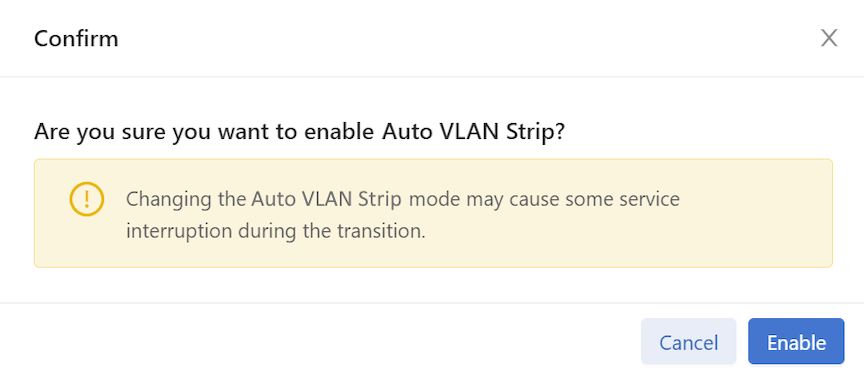Dismiss the dialog via top-right X
Viewport: 864px width, 376px height.
829,39
